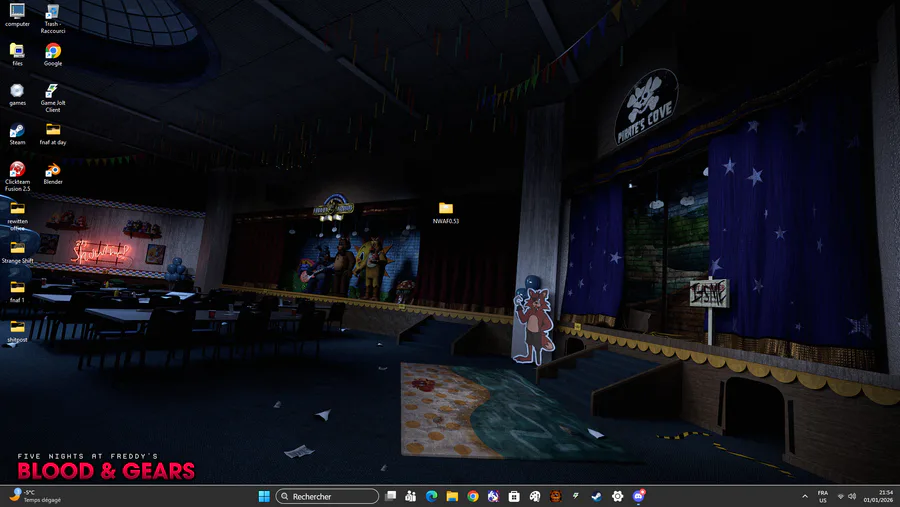Select the rewritten office folder

(x=17, y=216)
